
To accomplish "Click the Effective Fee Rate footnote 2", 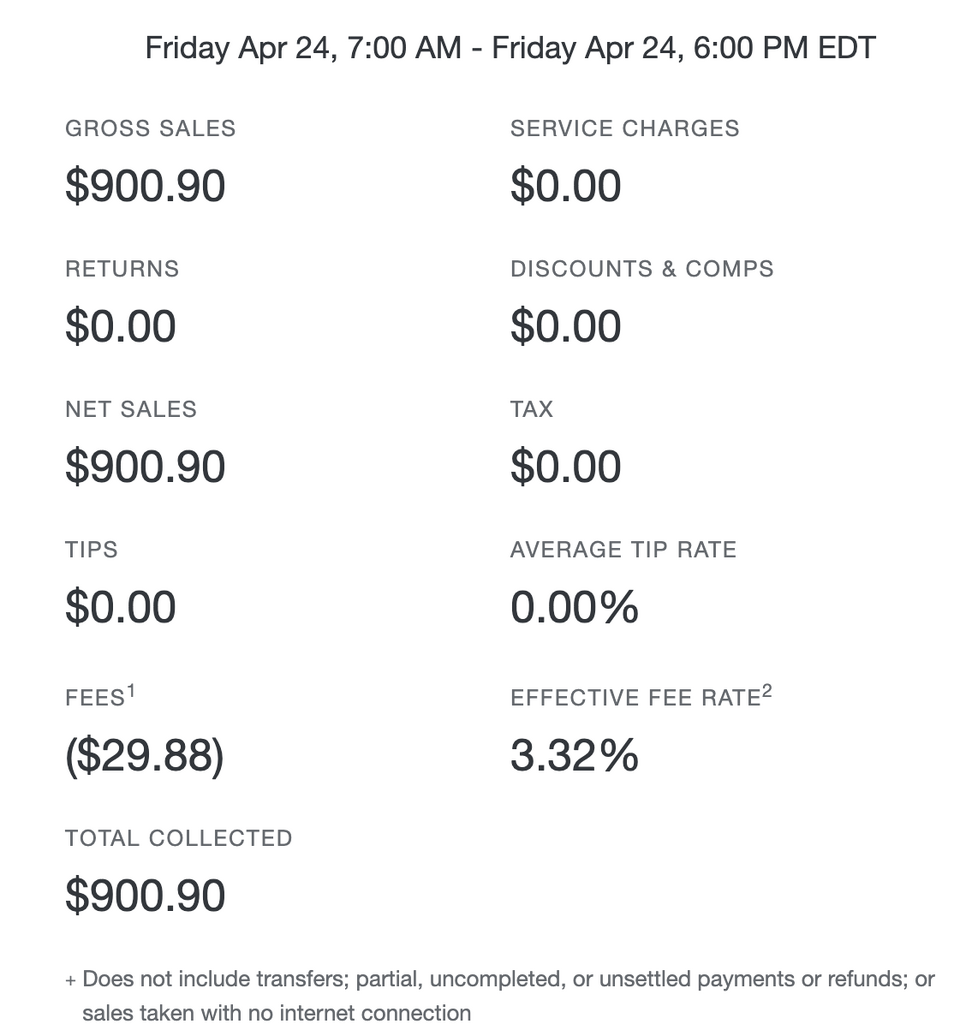I will point(767,691).
